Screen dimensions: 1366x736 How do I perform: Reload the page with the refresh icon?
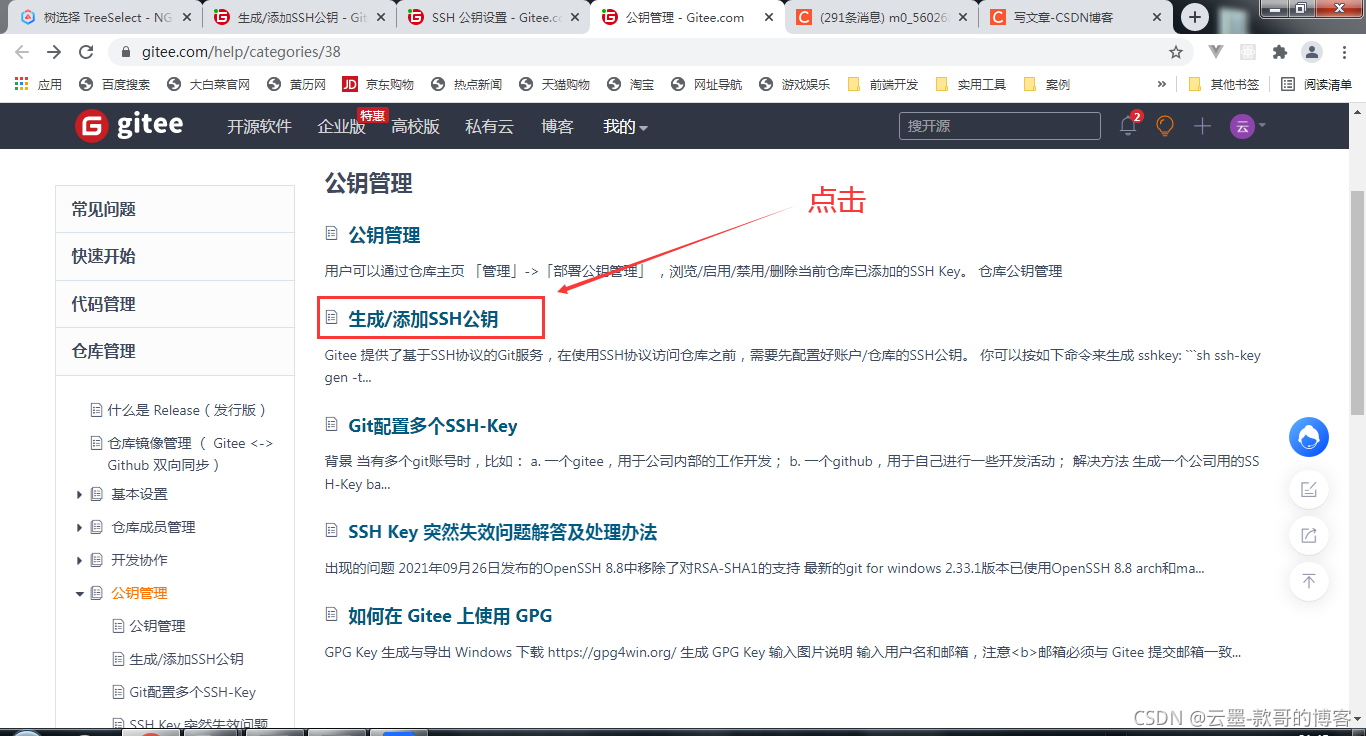[x=86, y=52]
